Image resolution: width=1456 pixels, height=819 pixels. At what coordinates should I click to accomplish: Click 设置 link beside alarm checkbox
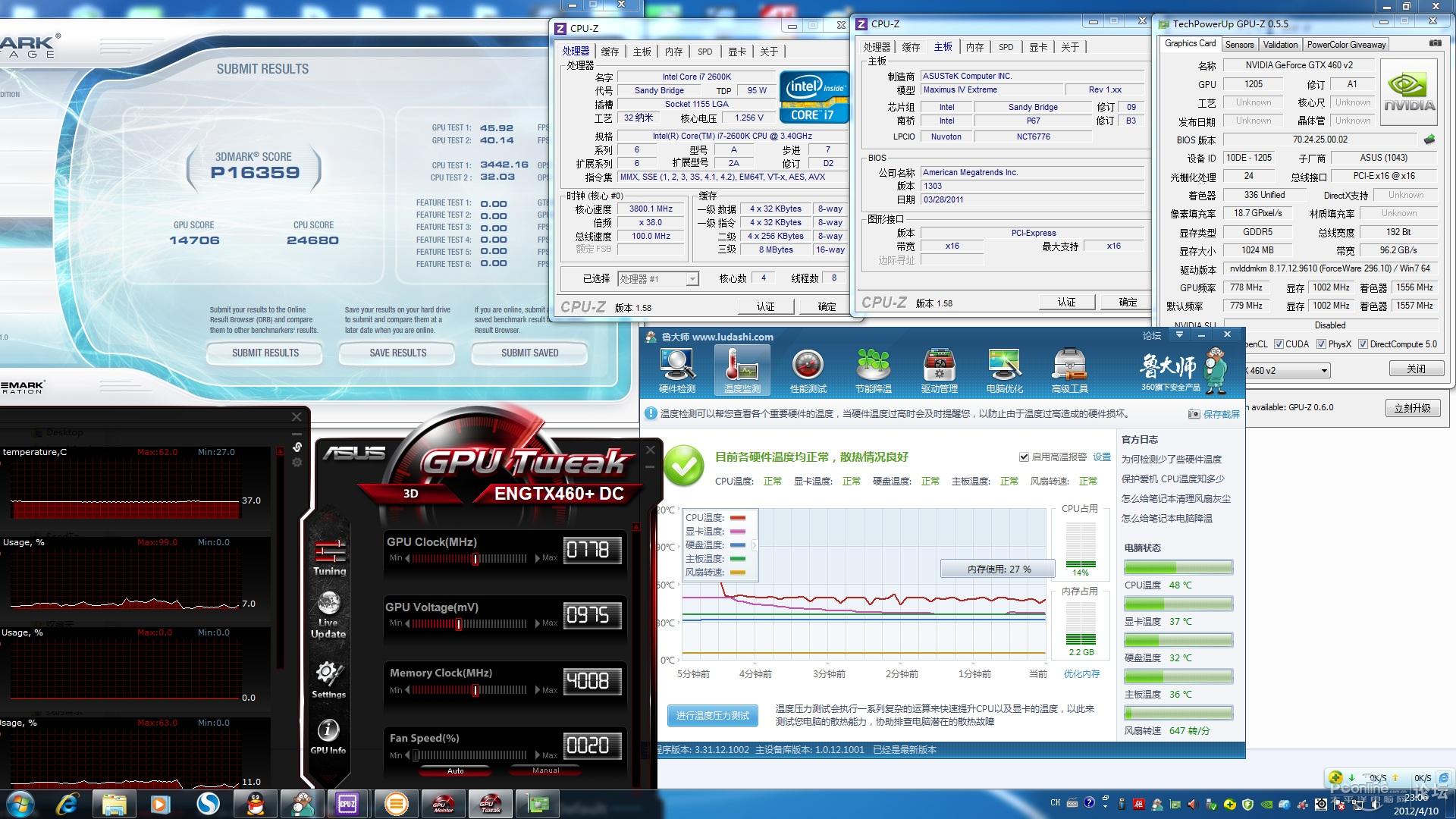coord(1101,457)
